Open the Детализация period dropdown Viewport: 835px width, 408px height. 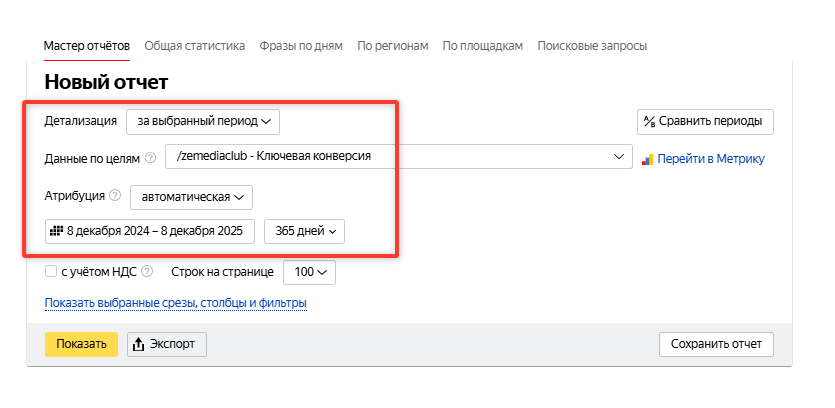[202, 121]
